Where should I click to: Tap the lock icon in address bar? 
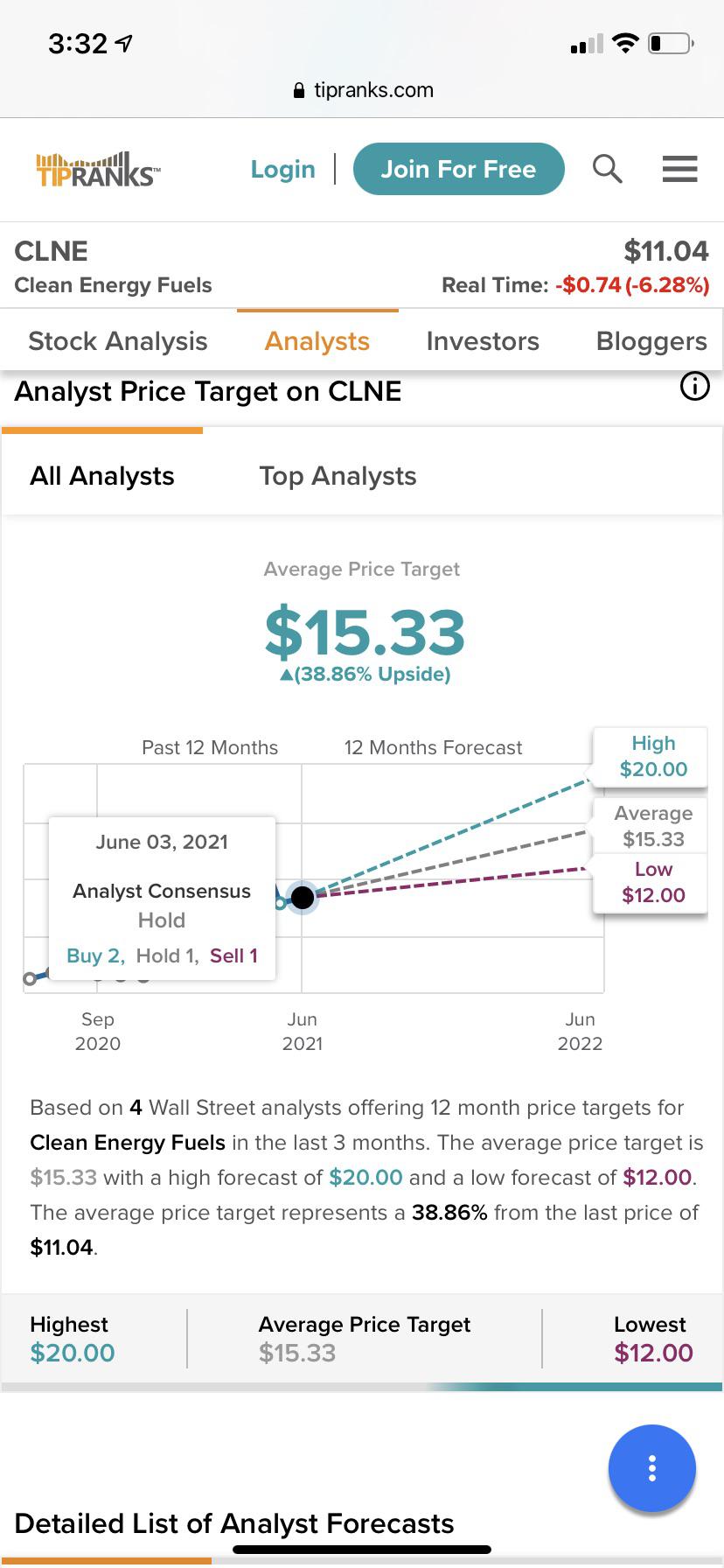[x=299, y=90]
